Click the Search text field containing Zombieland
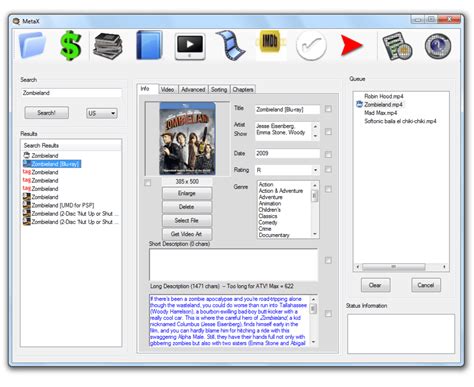The image size is (474, 387). 71,93
